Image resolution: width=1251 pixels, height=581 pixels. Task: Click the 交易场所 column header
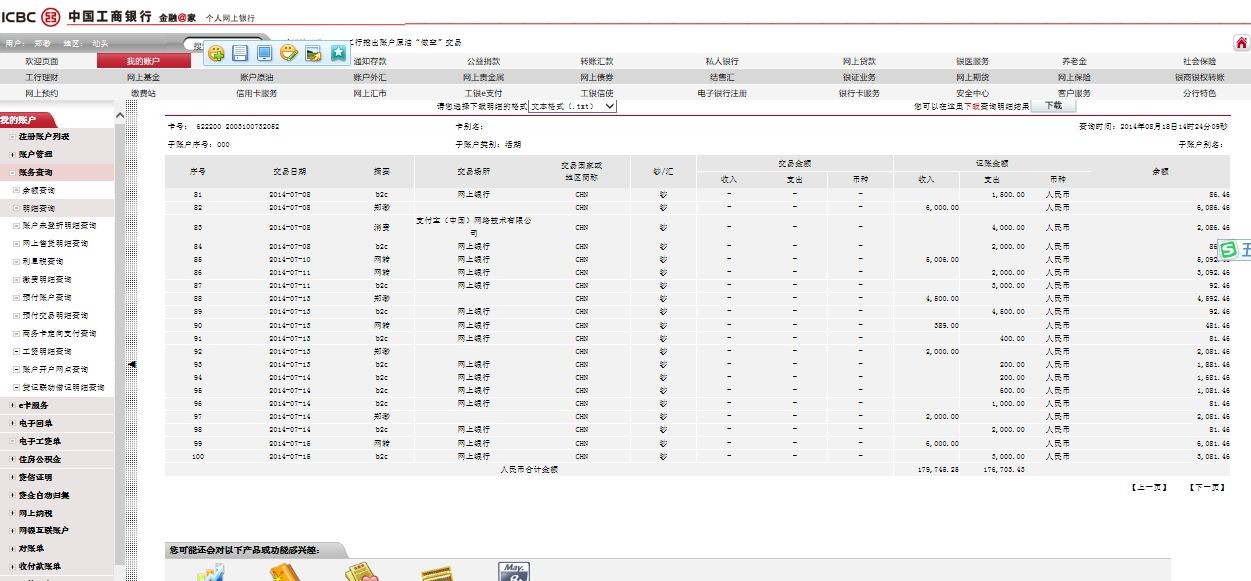click(x=474, y=172)
